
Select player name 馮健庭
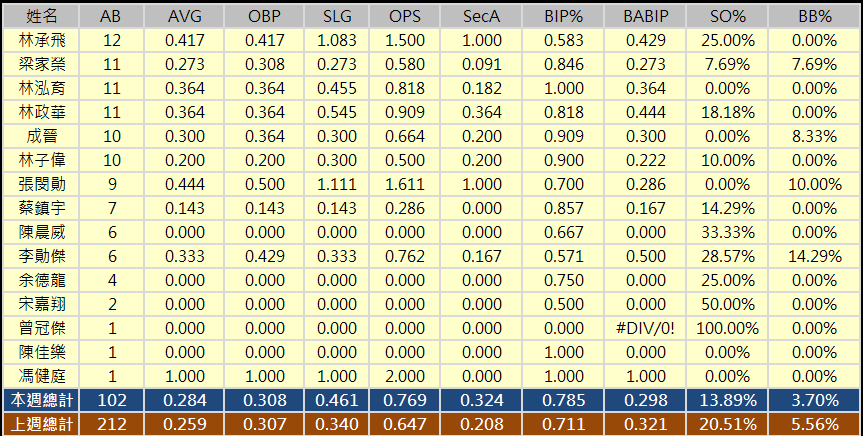tap(42, 376)
